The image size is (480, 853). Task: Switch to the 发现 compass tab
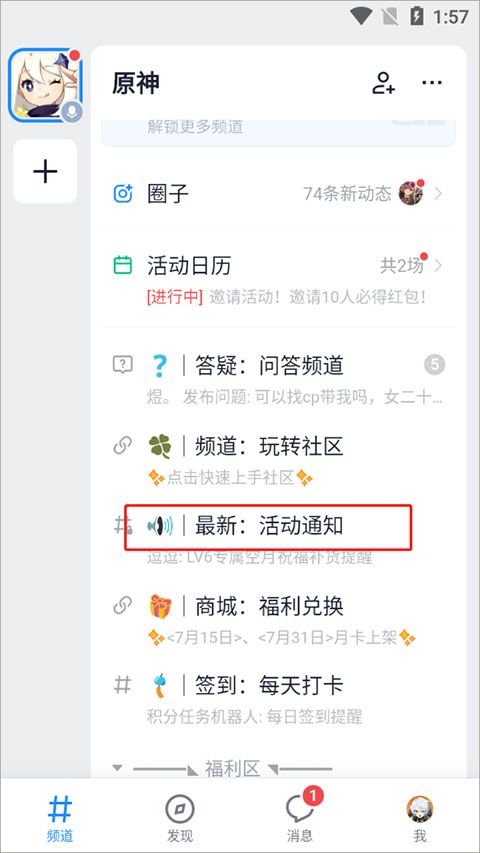(180, 818)
